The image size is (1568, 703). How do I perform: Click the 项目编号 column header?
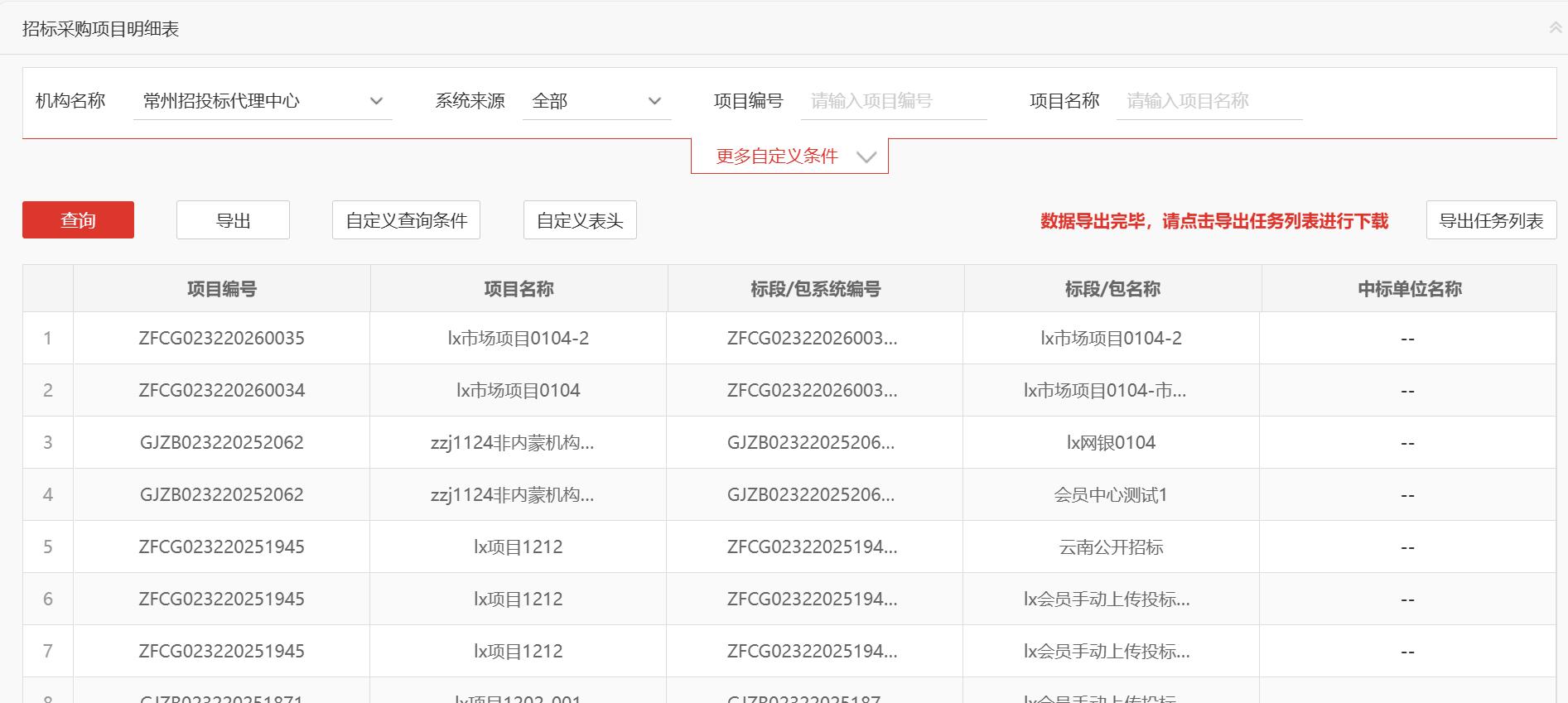(221, 289)
